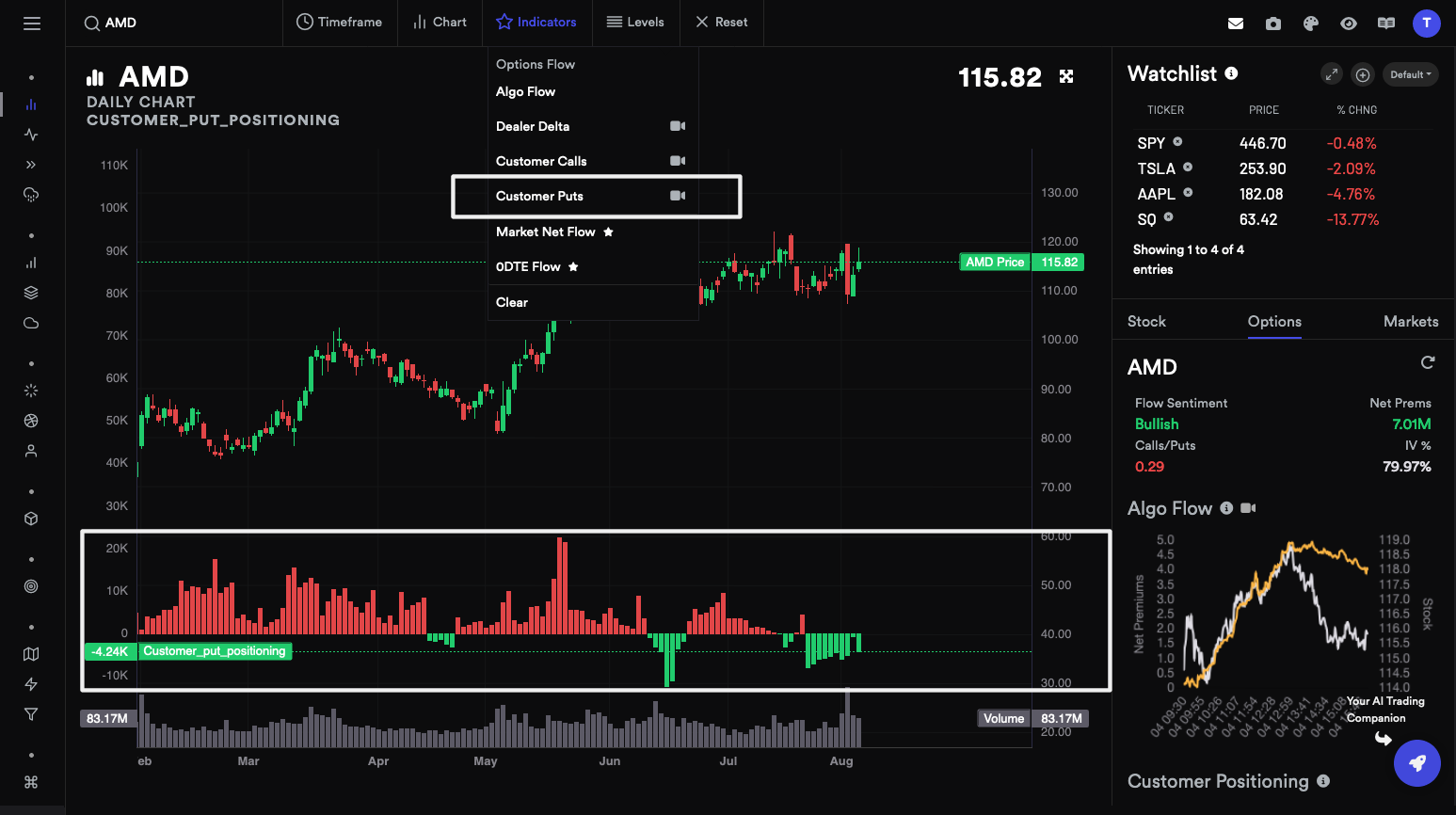Select the blue bar chart sidebar icon

pyautogui.click(x=31, y=104)
